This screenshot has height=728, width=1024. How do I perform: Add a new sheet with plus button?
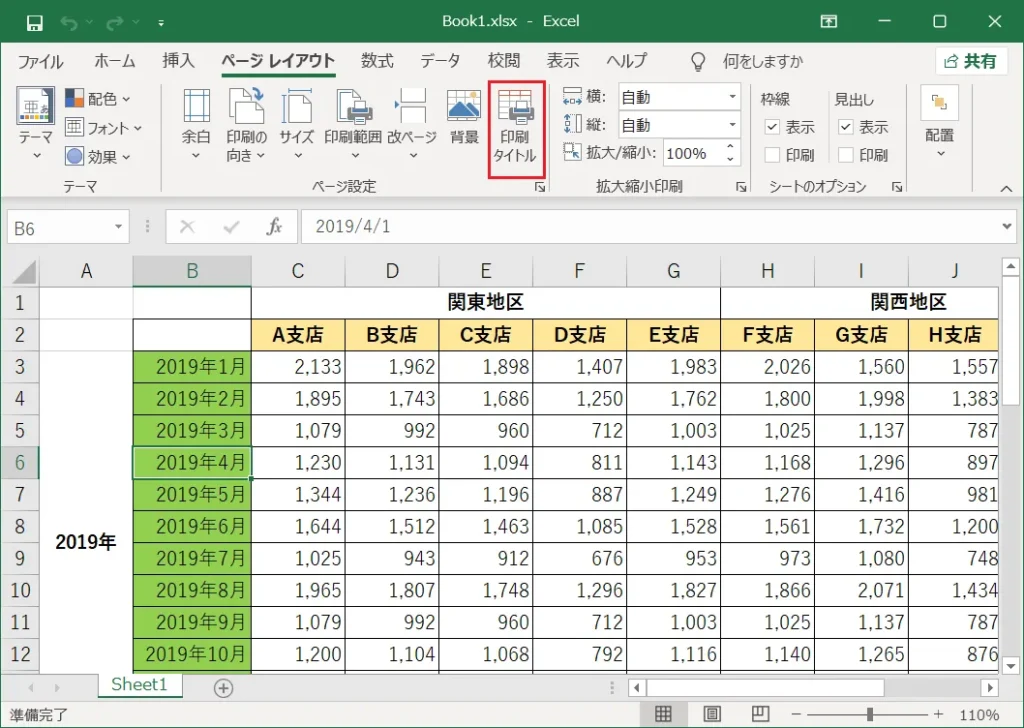click(x=223, y=688)
